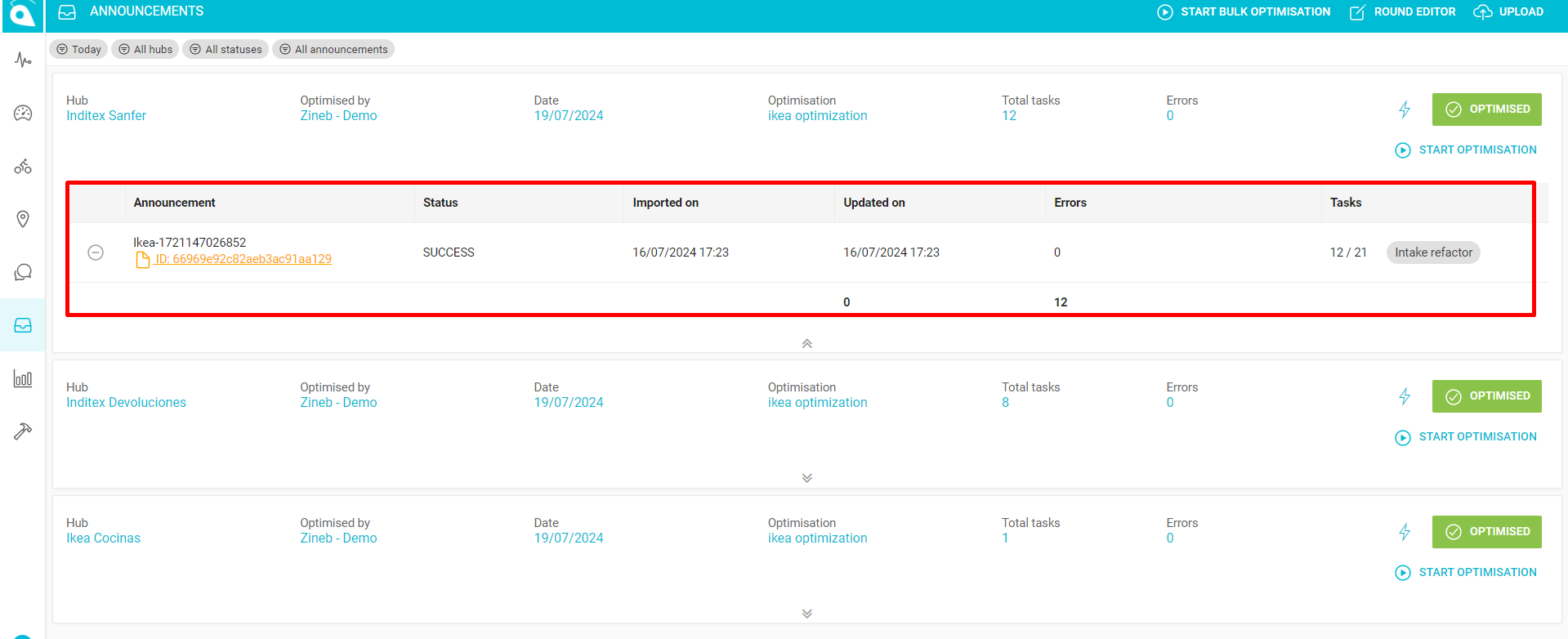
Task: Open the Round Editor
Action: pyautogui.click(x=1402, y=12)
